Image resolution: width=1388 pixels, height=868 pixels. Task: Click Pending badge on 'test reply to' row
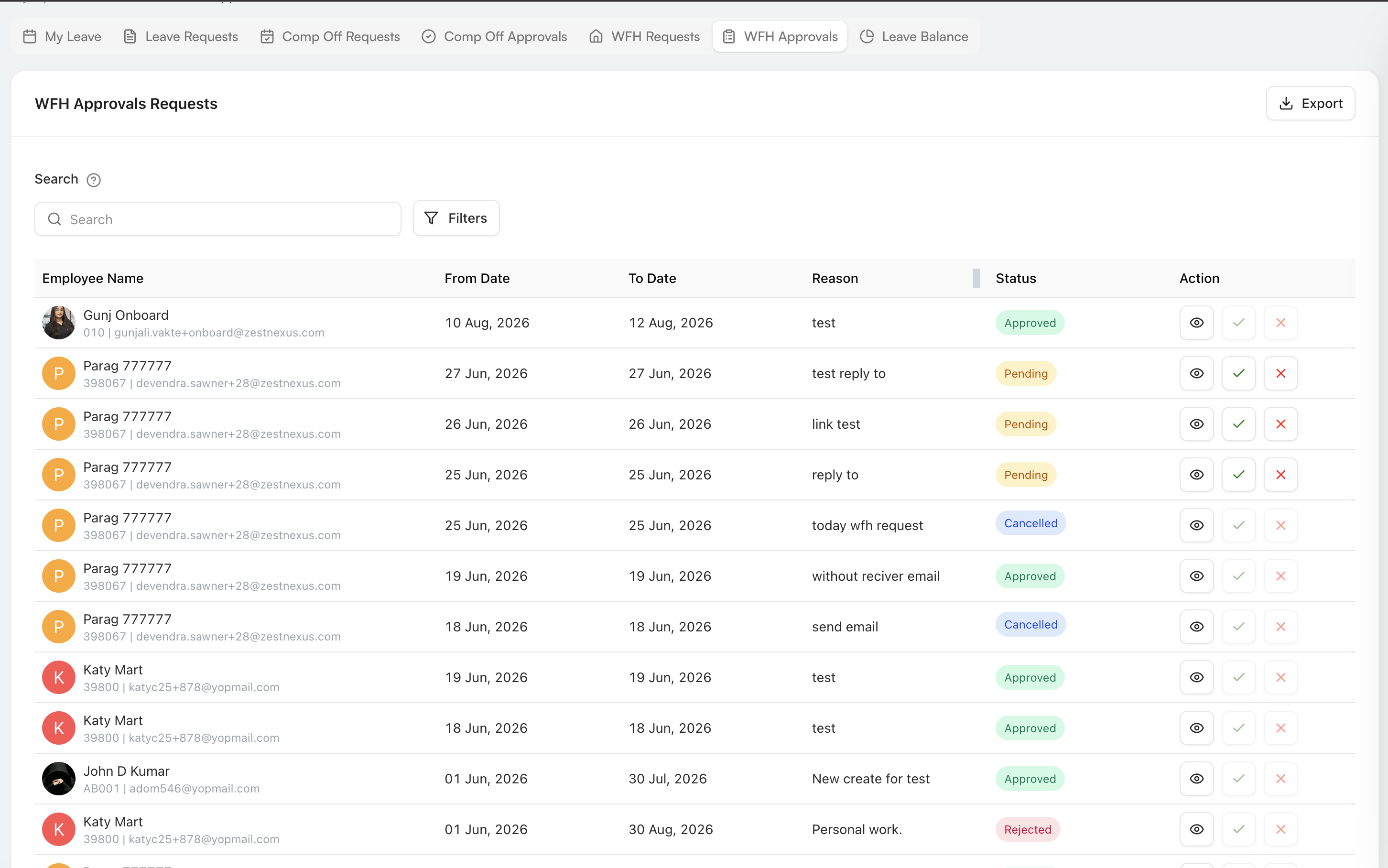(x=1026, y=373)
